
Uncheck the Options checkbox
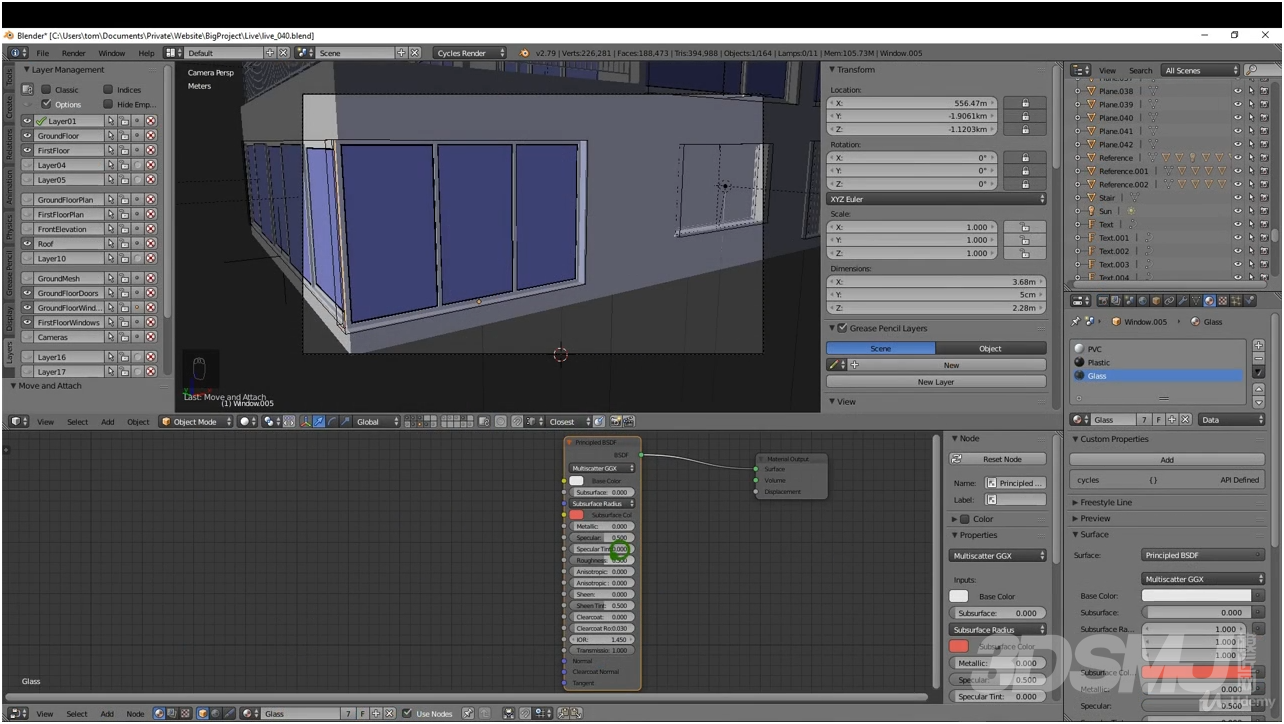(x=46, y=104)
